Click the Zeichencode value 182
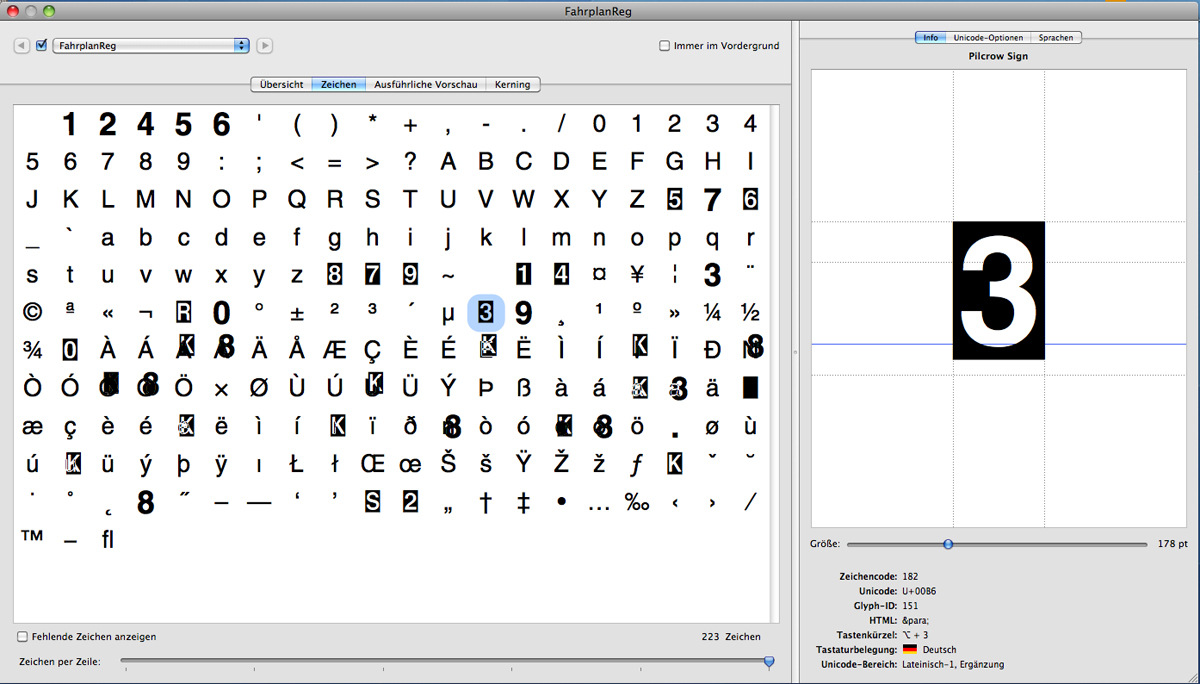This screenshot has height=684, width=1200. tap(910, 577)
